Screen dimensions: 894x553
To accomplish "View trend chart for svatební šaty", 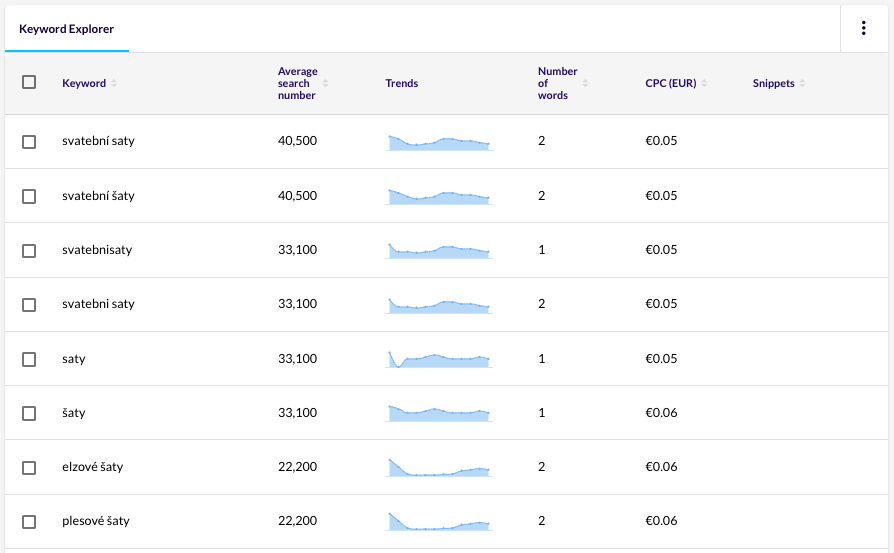I will pos(438,197).
